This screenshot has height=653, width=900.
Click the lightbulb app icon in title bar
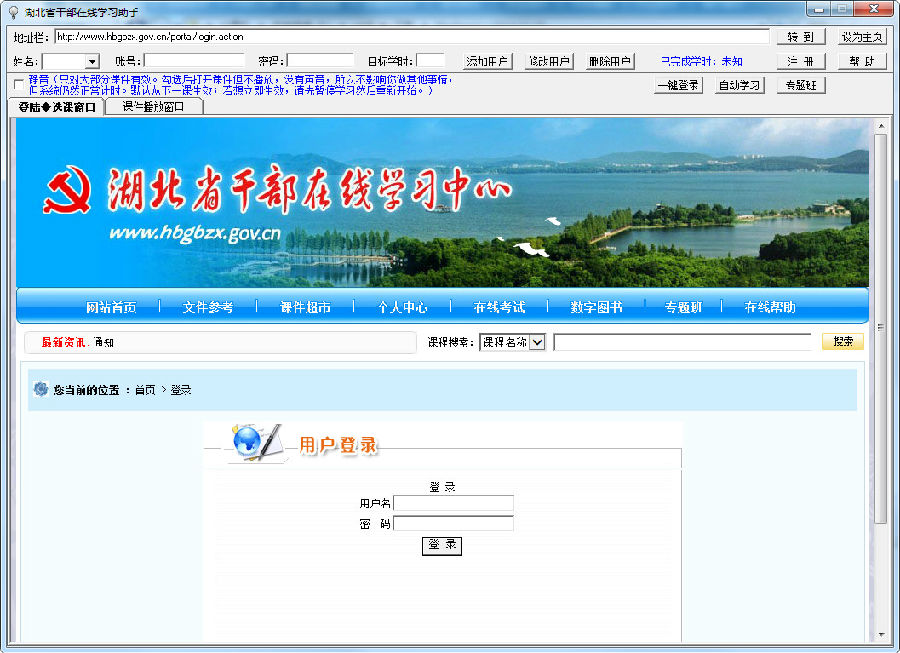pos(13,12)
